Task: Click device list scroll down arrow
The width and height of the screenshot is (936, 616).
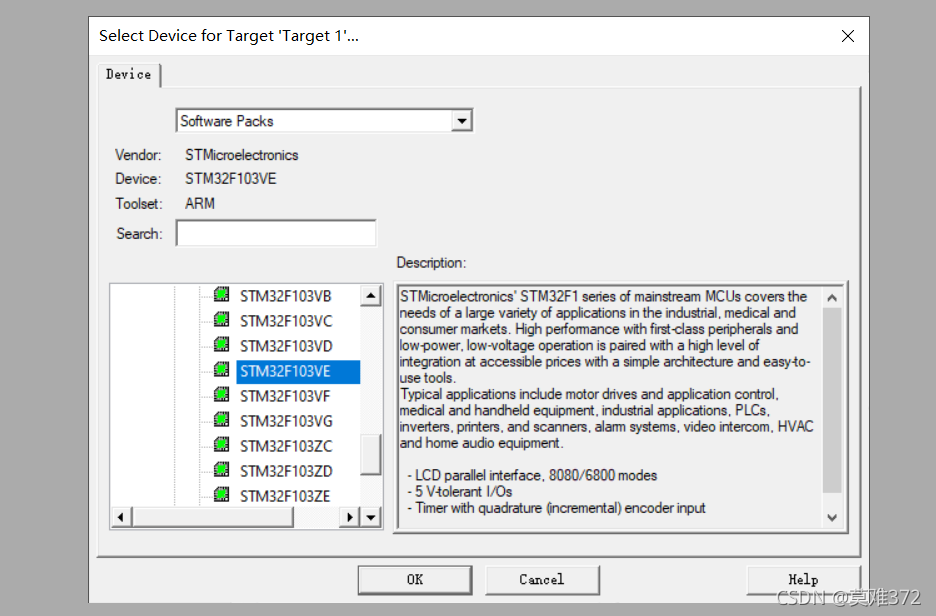Action: (x=371, y=517)
